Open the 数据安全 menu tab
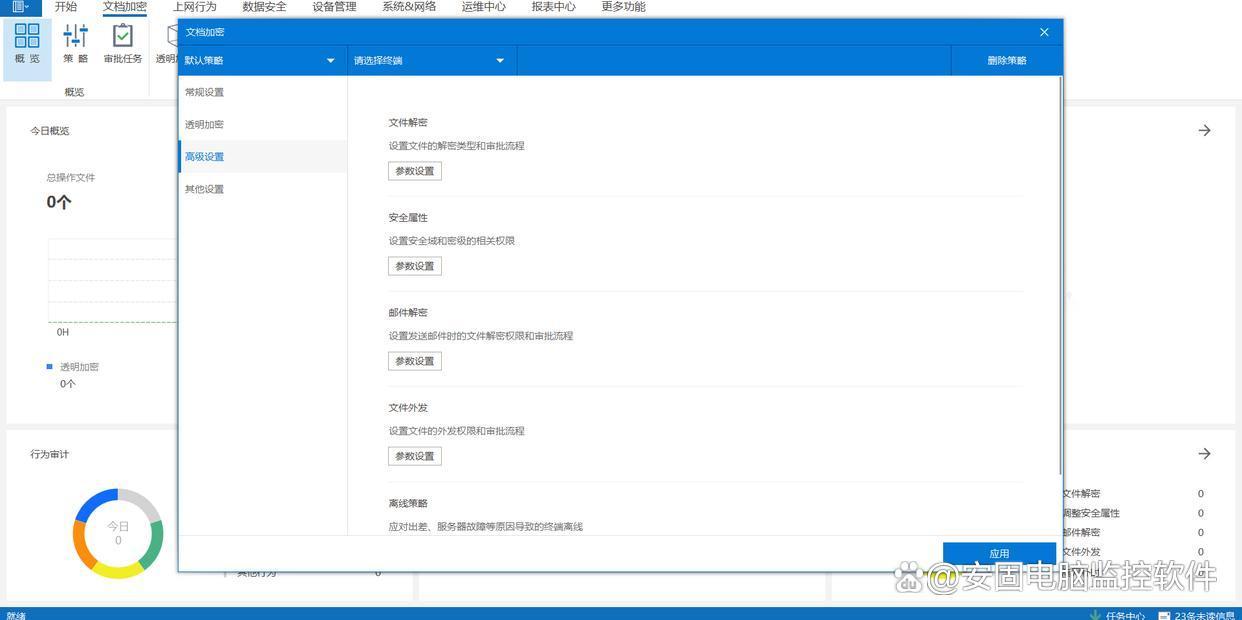The width and height of the screenshot is (1242, 620). pos(264,7)
